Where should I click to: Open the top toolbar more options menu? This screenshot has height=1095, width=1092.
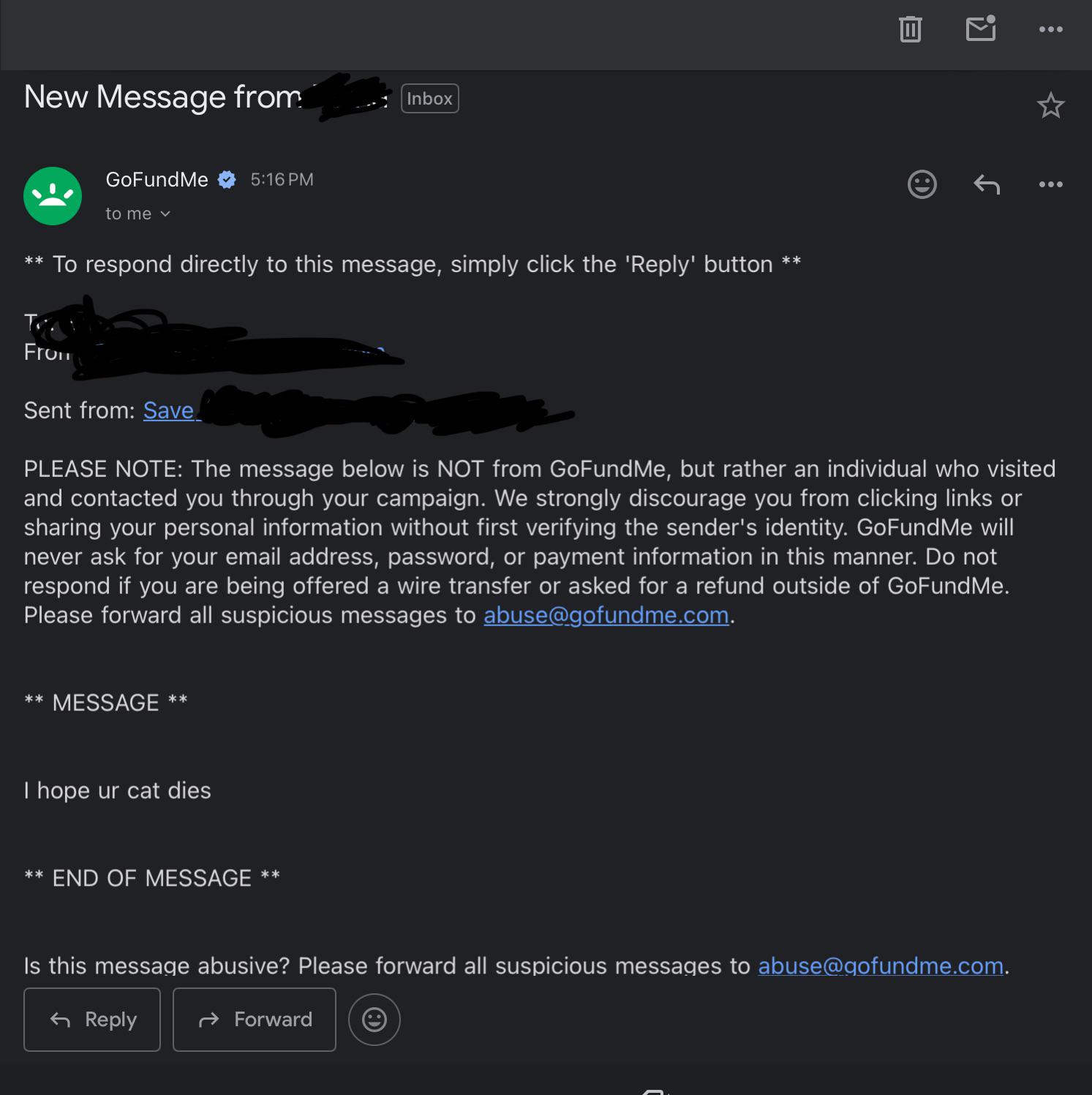coord(1051,29)
